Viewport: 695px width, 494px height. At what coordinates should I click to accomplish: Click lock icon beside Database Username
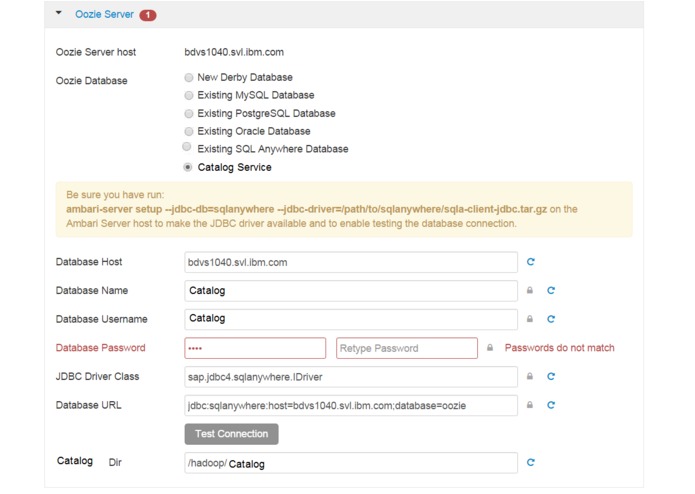point(530,319)
